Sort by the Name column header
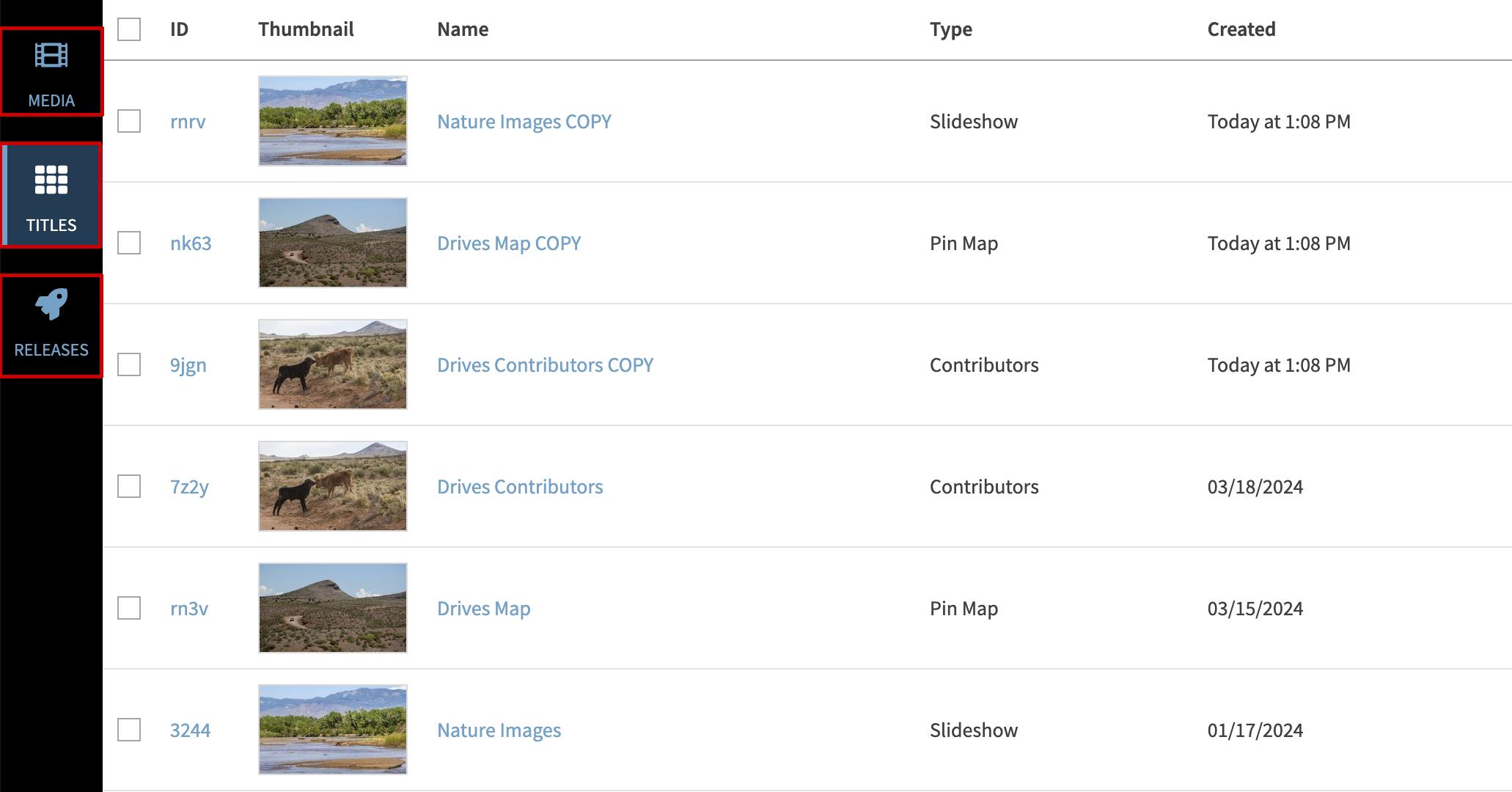 click(463, 29)
